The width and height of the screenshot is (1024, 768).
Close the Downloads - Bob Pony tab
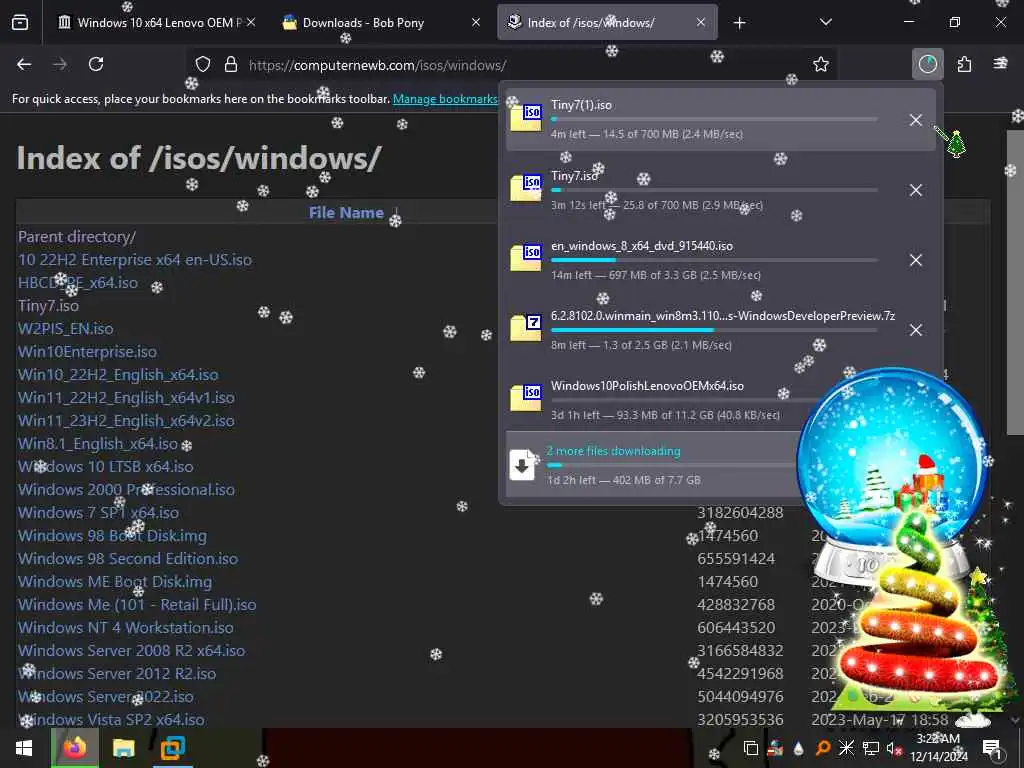(476, 23)
